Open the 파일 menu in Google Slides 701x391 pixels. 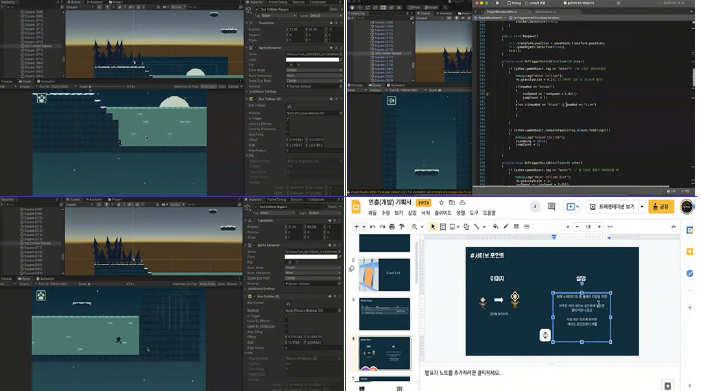coord(372,213)
